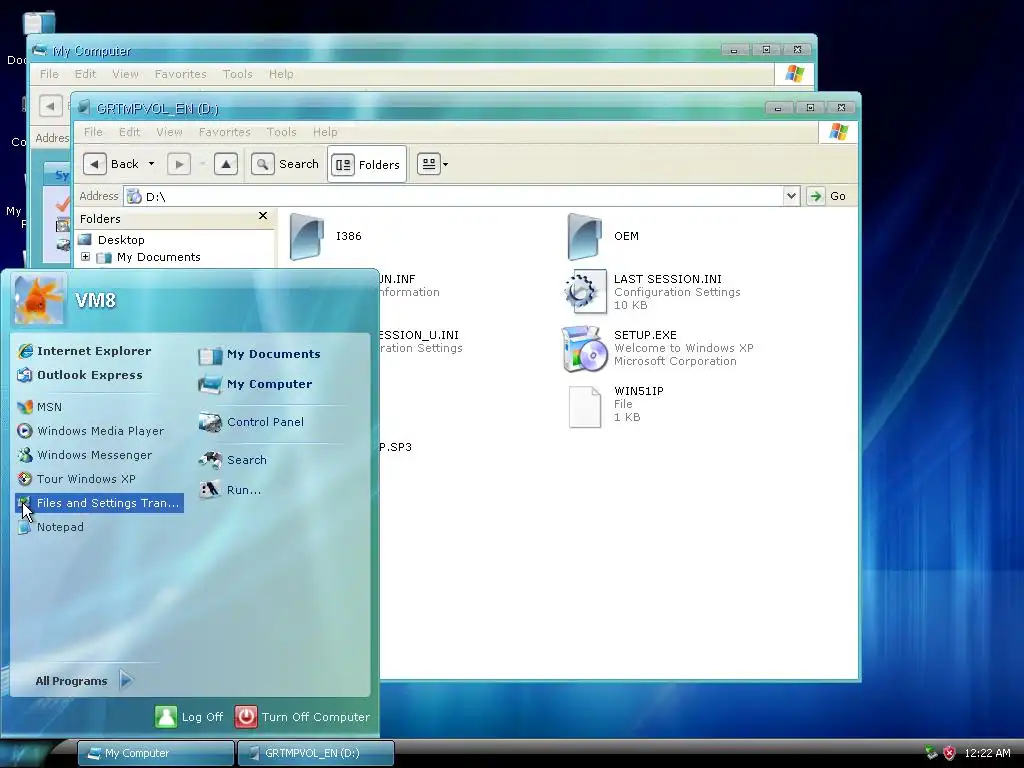This screenshot has height=768, width=1024.
Task: Open Back button history dropdown
Action: click(x=152, y=164)
